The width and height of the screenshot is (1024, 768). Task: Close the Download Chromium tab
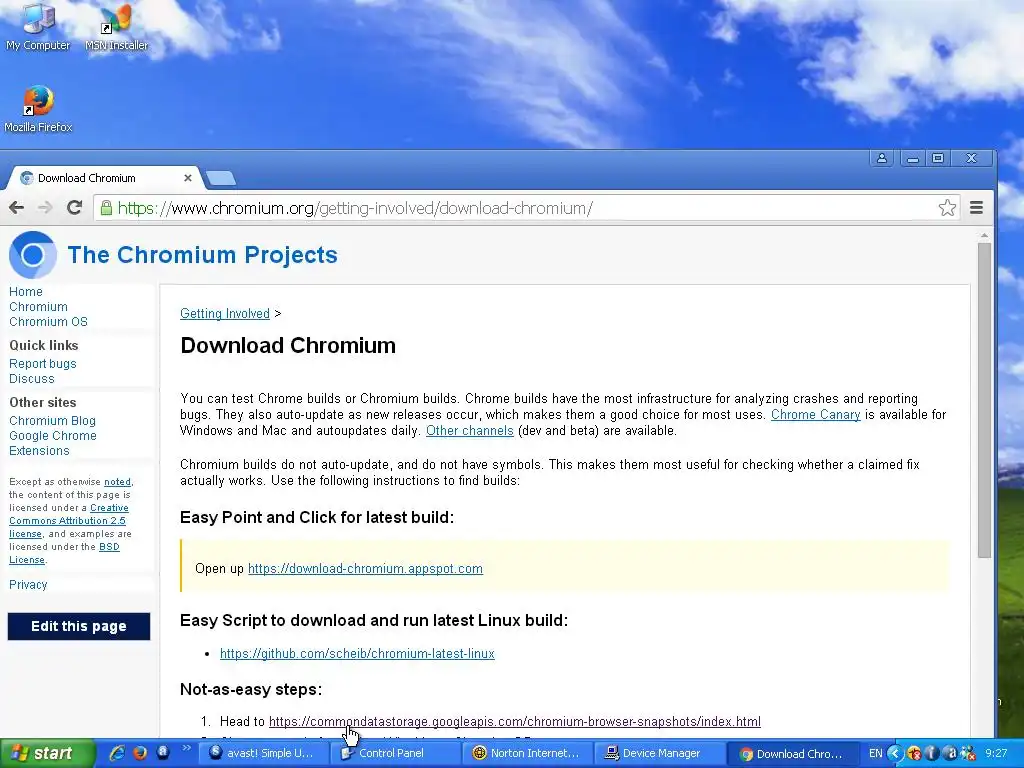coord(187,178)
